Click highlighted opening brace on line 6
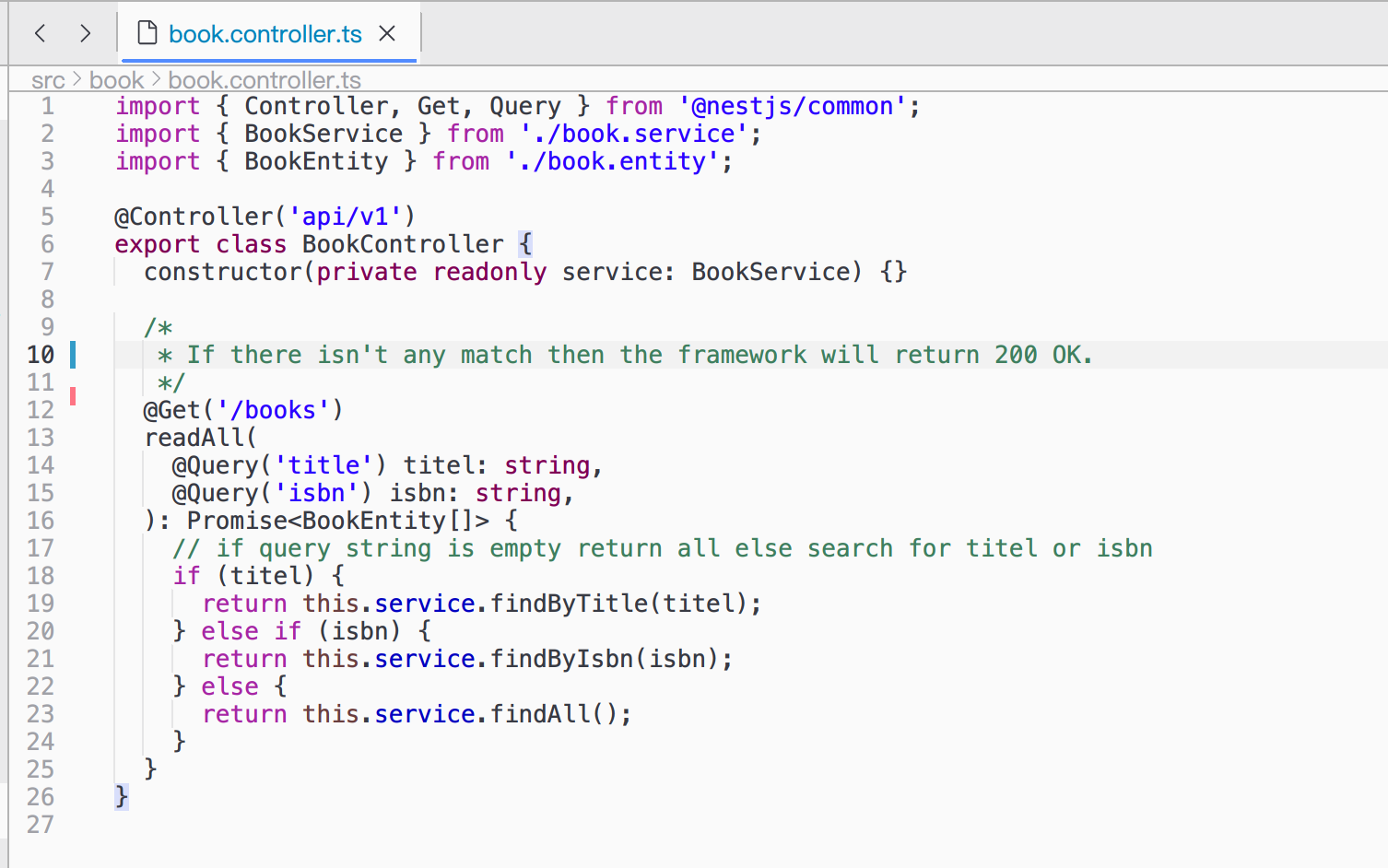Viewport: 1388px width, 868px height. pos(525,244)
